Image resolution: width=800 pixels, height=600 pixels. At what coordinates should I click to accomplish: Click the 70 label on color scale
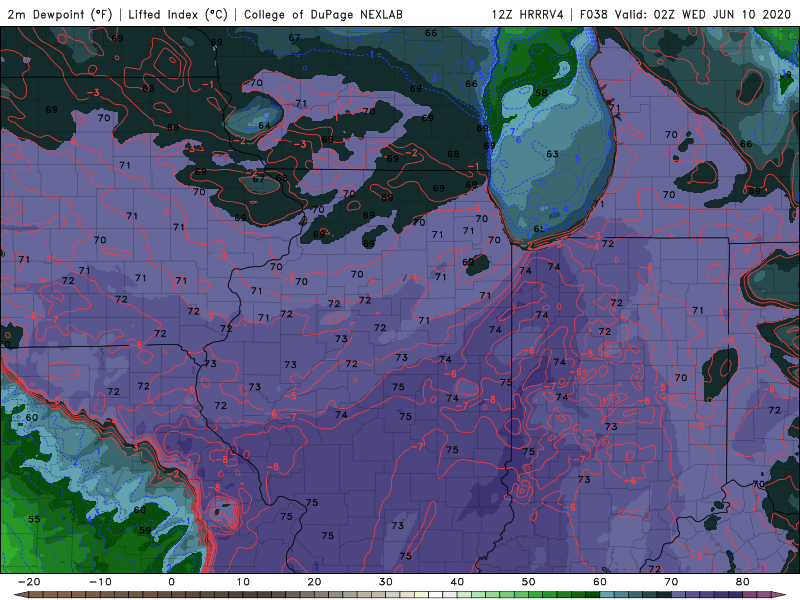point(671,582)
